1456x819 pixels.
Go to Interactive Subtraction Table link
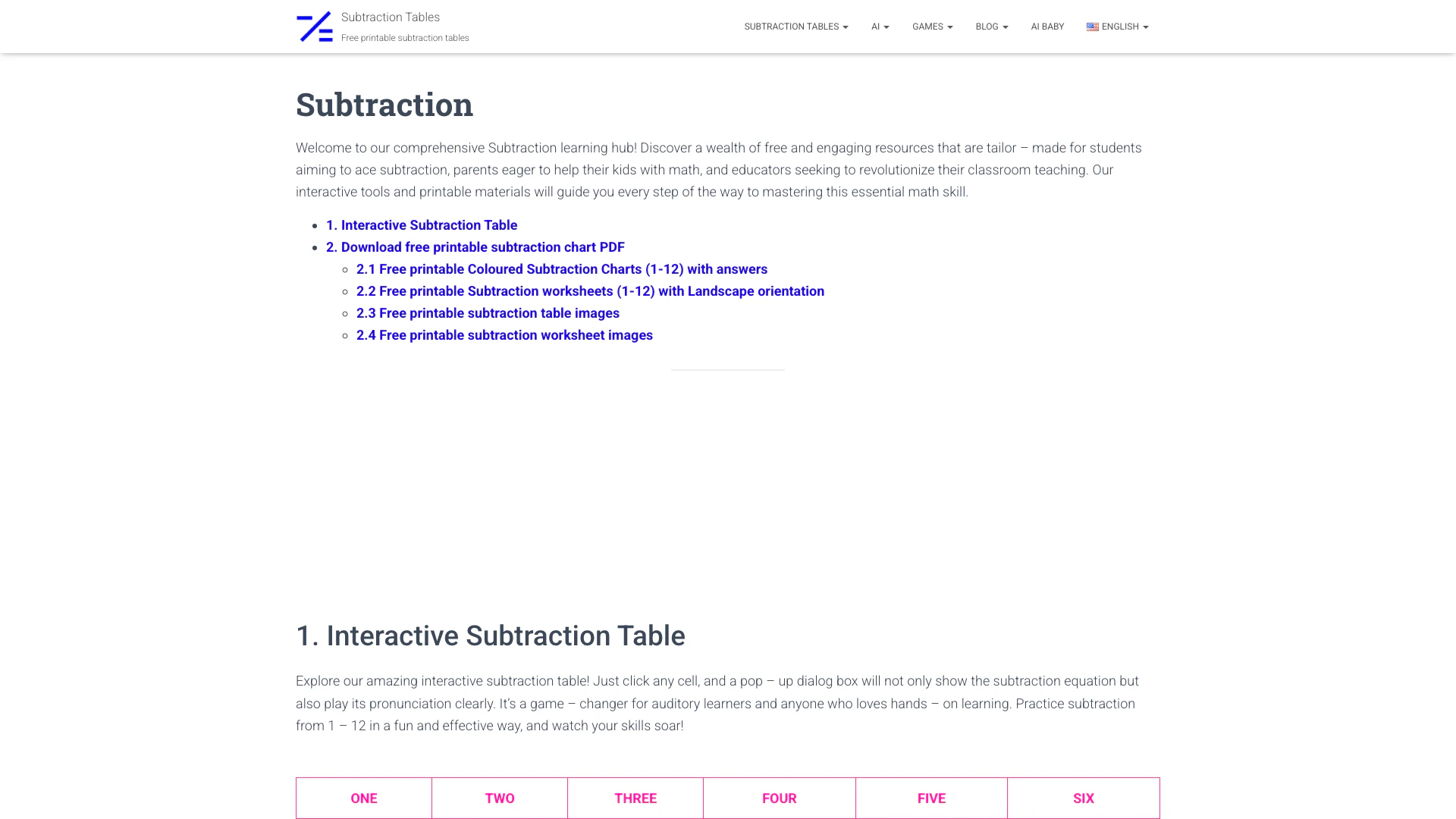422,225
